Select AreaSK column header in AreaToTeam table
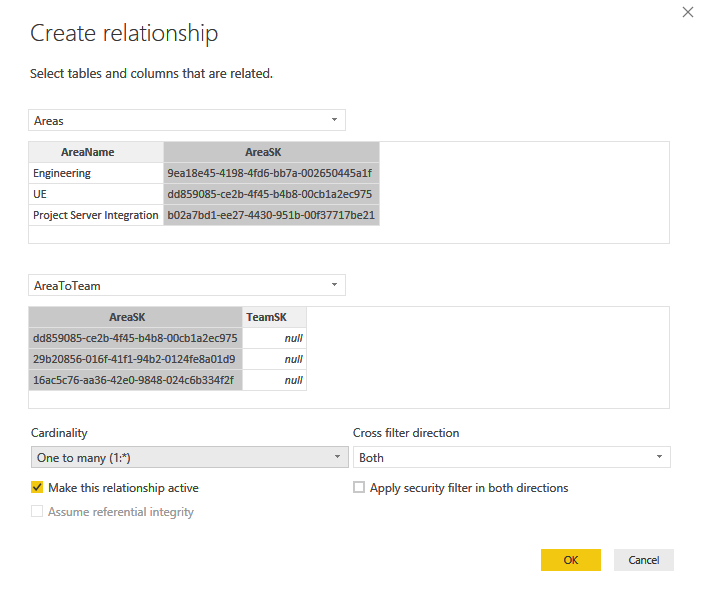 136,317
